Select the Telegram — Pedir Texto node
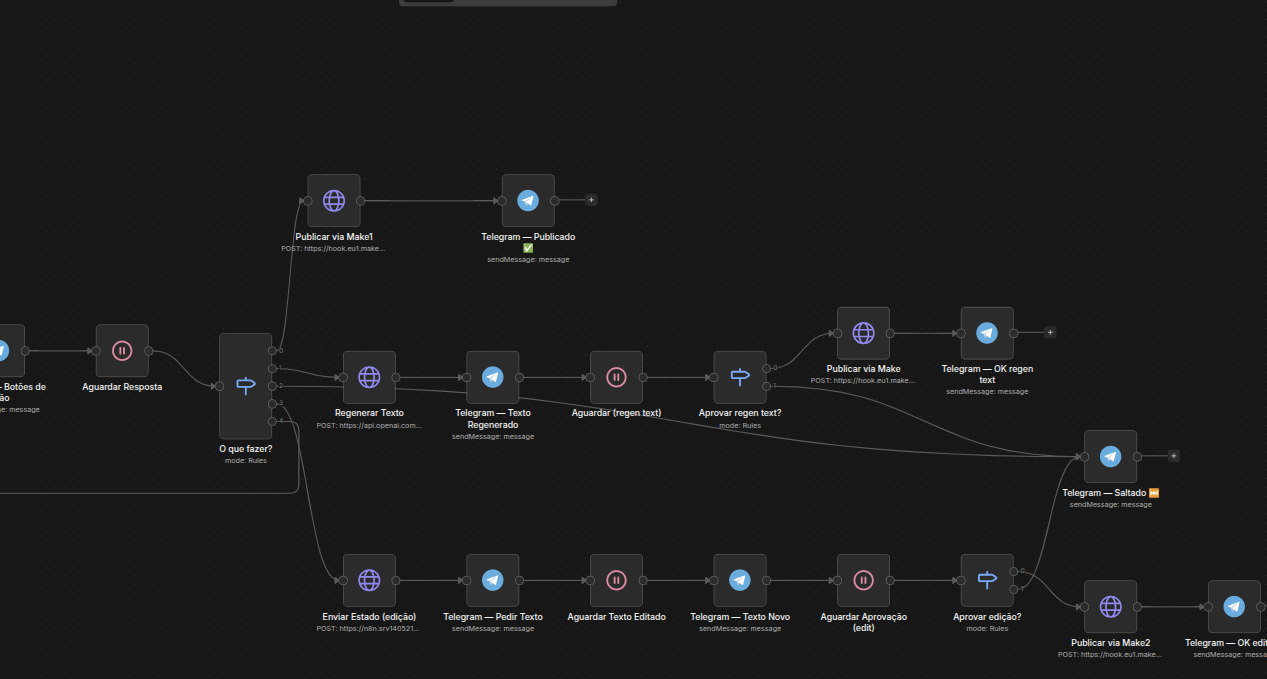Image resolution: width=1267 pixels, height=679 pixels. [x=492, y=580]
